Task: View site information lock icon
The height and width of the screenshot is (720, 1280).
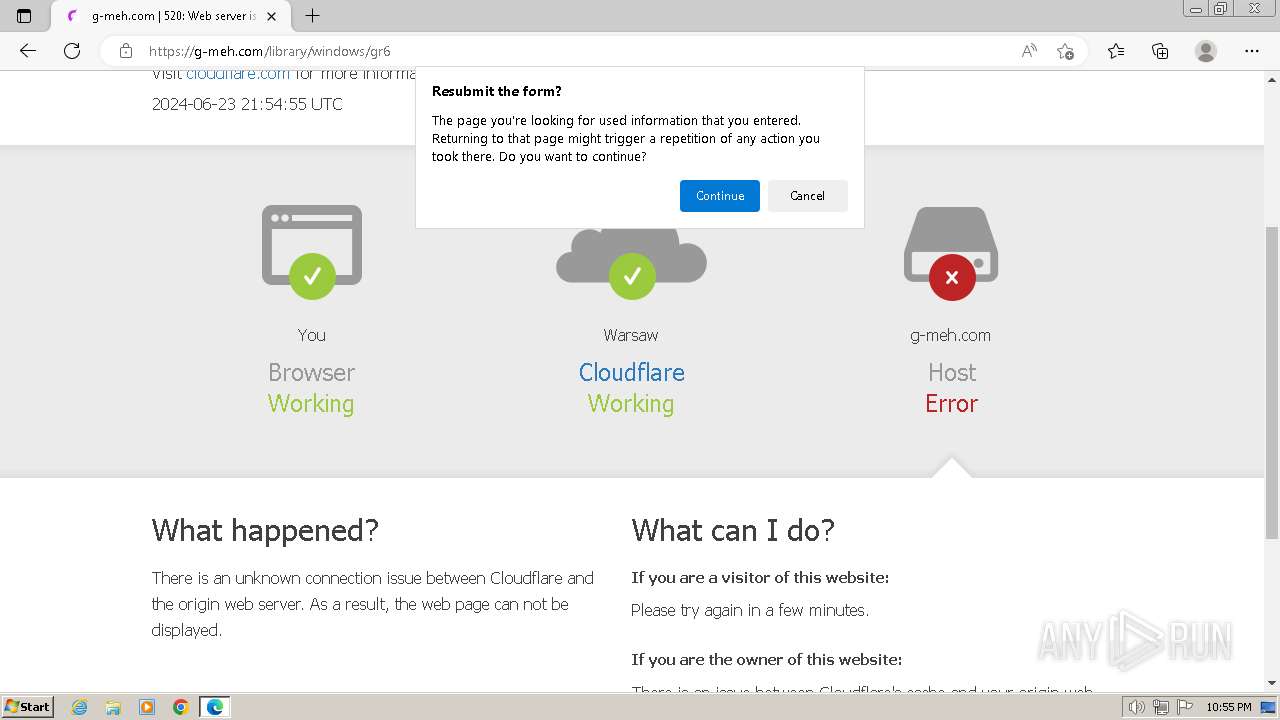Action: pos(125,51)
